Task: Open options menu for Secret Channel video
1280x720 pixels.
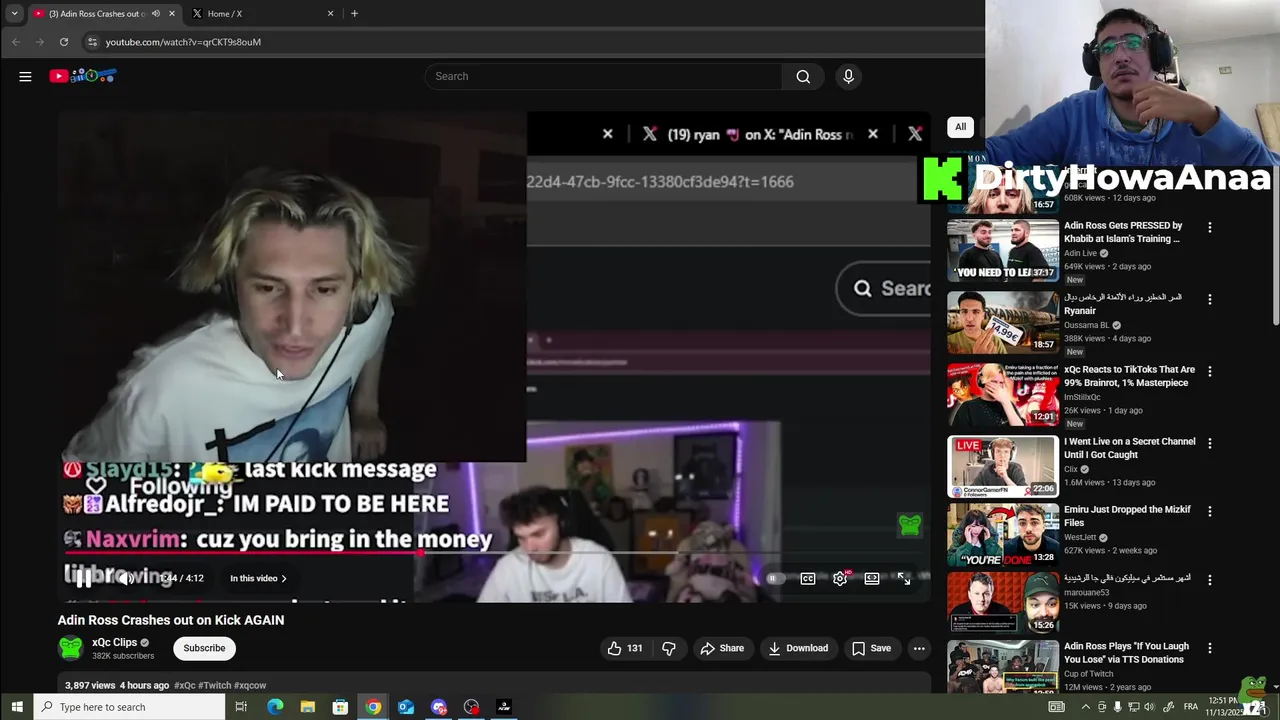Action: click(1210, 444)
